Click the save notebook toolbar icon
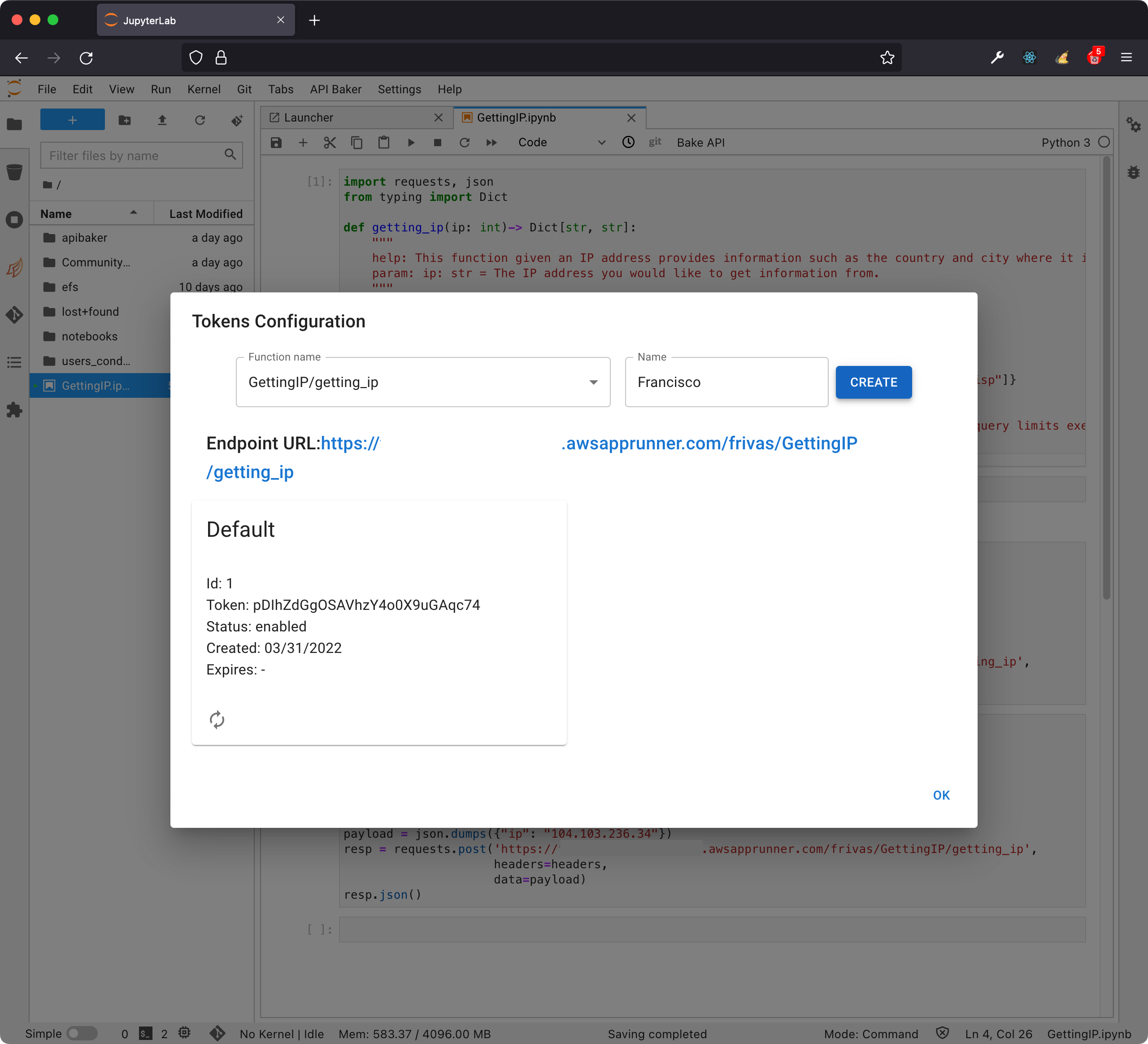 coord(276,143)
